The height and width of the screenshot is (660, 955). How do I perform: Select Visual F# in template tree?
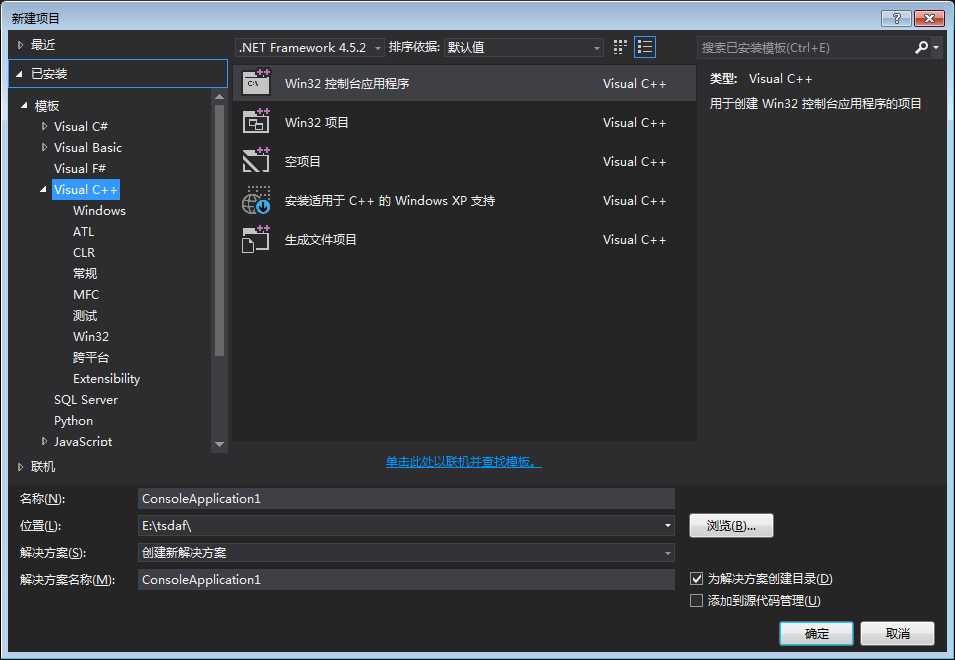click(x=80, y=168)
